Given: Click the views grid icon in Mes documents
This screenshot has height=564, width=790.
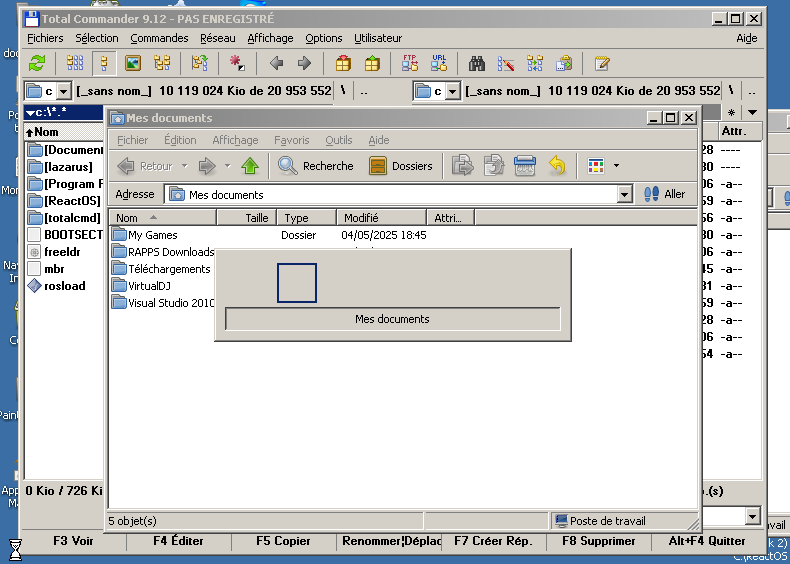Looking at the screenshot, I should point(596,166).
